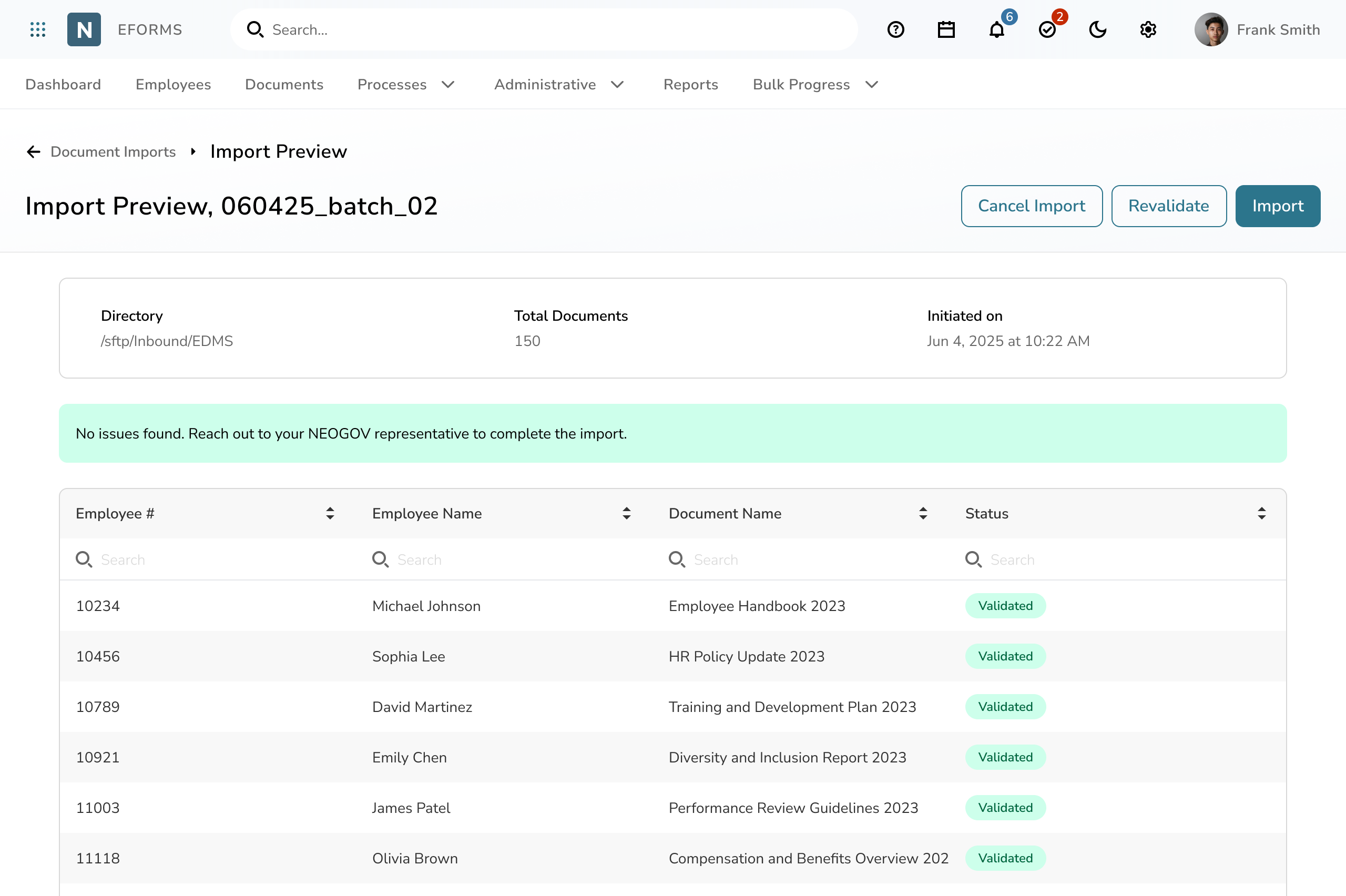Click the back arrow beside Document Imports
This screenshot has height=896, width=1346.
pos(34,152)
